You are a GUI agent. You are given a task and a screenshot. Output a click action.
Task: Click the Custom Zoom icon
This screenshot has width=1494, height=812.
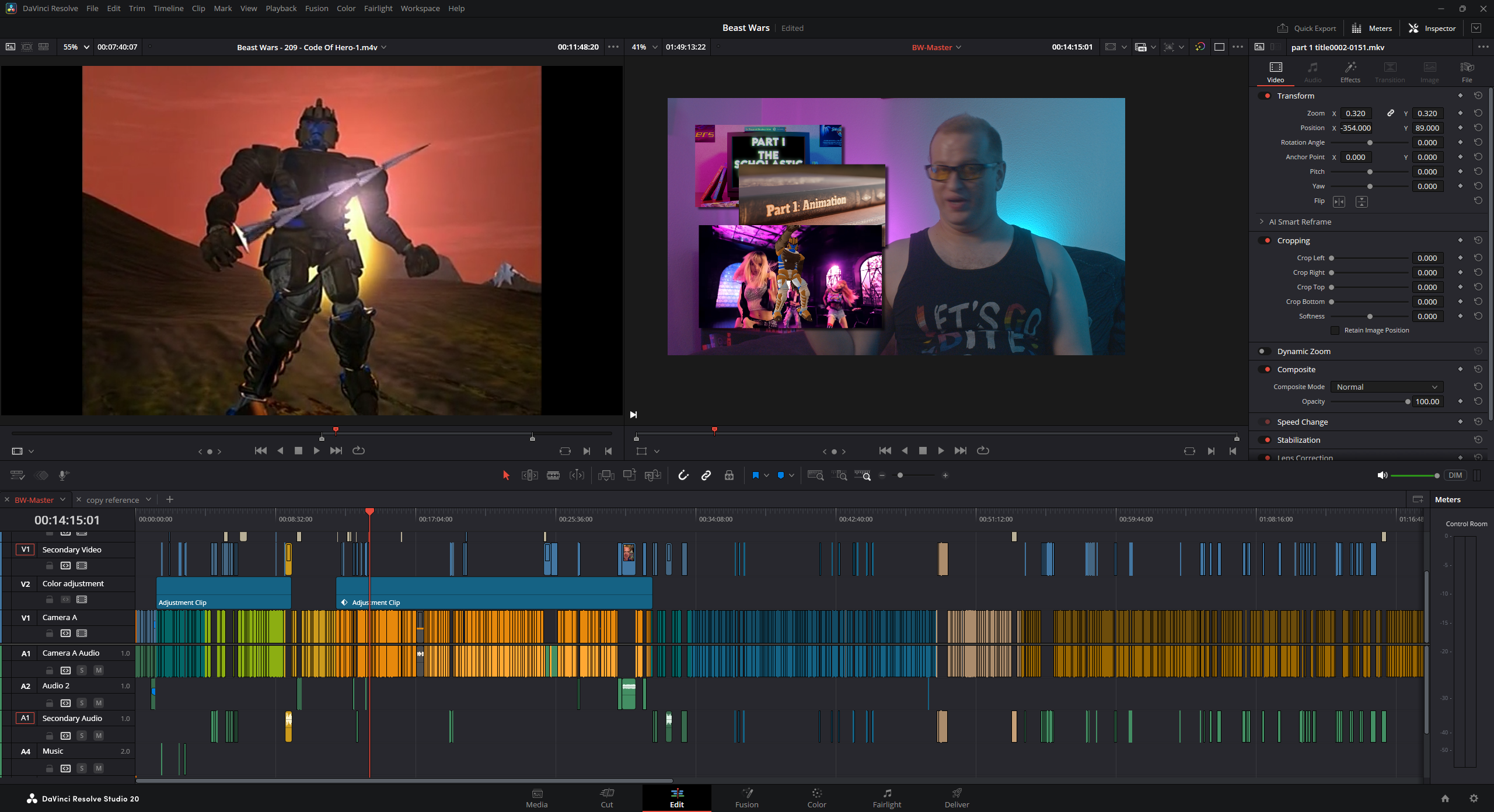click(x=863, y=475)
